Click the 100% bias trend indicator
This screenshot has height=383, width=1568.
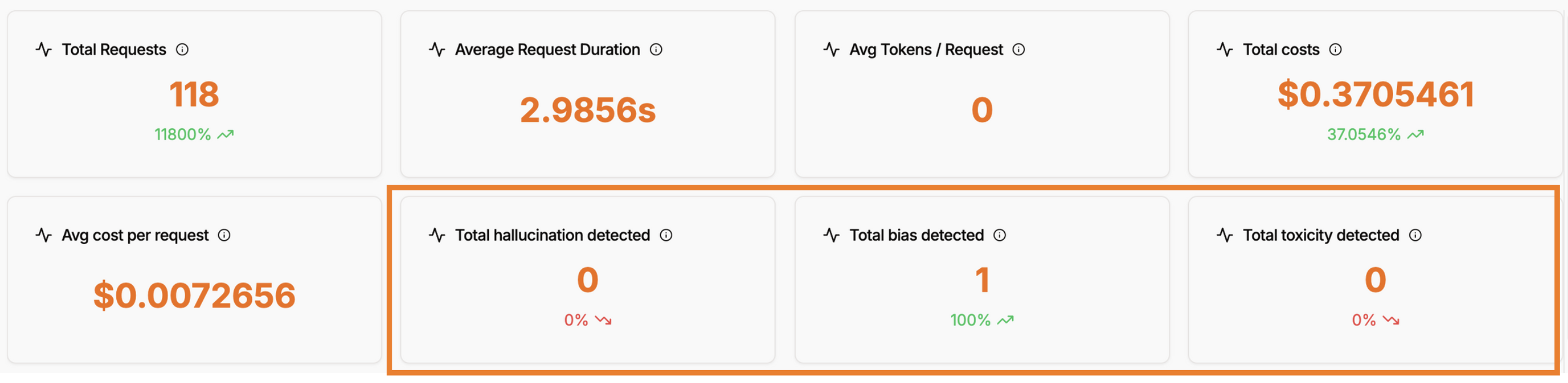[x=981, y=320]
